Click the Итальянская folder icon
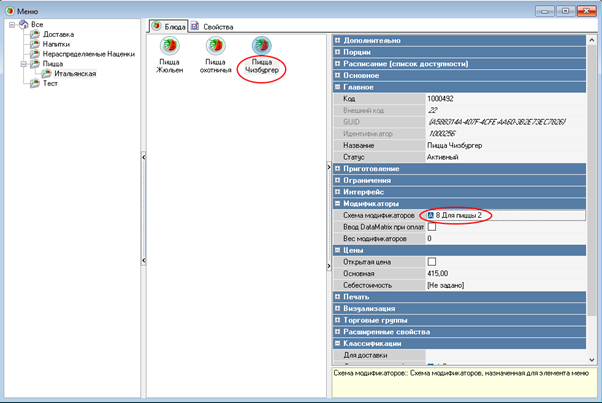The image size is (602, 403). click(46, 74)
